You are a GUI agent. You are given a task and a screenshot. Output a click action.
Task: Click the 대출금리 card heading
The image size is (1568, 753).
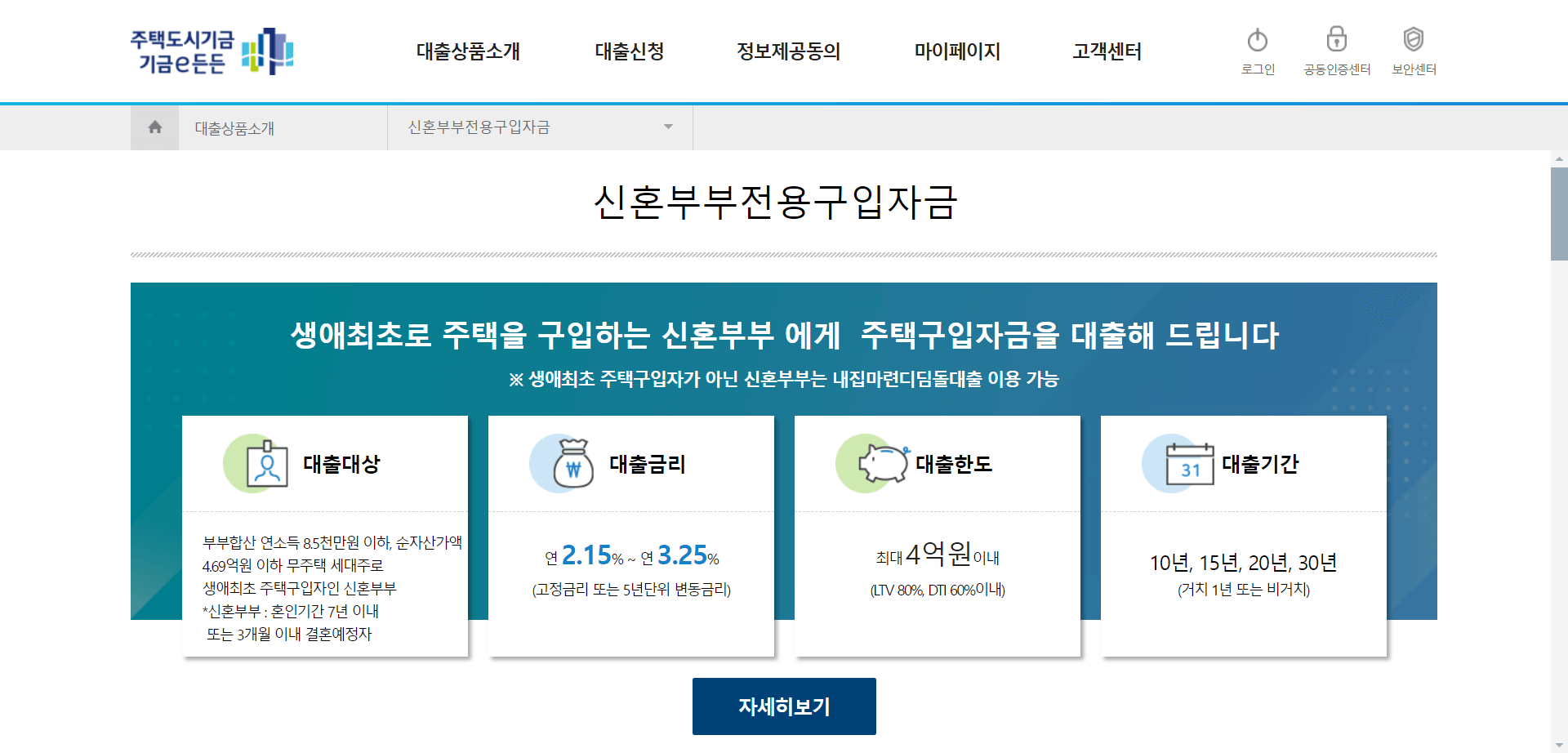(648, 464)
